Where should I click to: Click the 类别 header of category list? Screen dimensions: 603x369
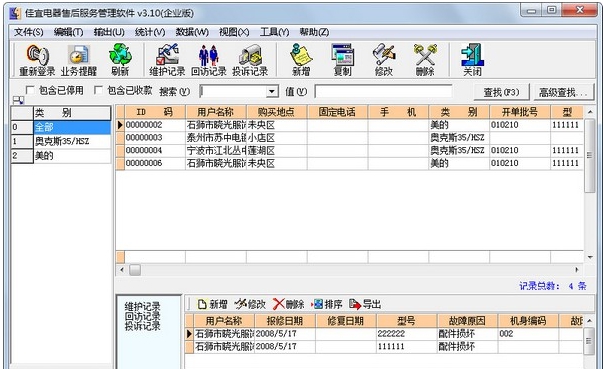tap(72, 113)
